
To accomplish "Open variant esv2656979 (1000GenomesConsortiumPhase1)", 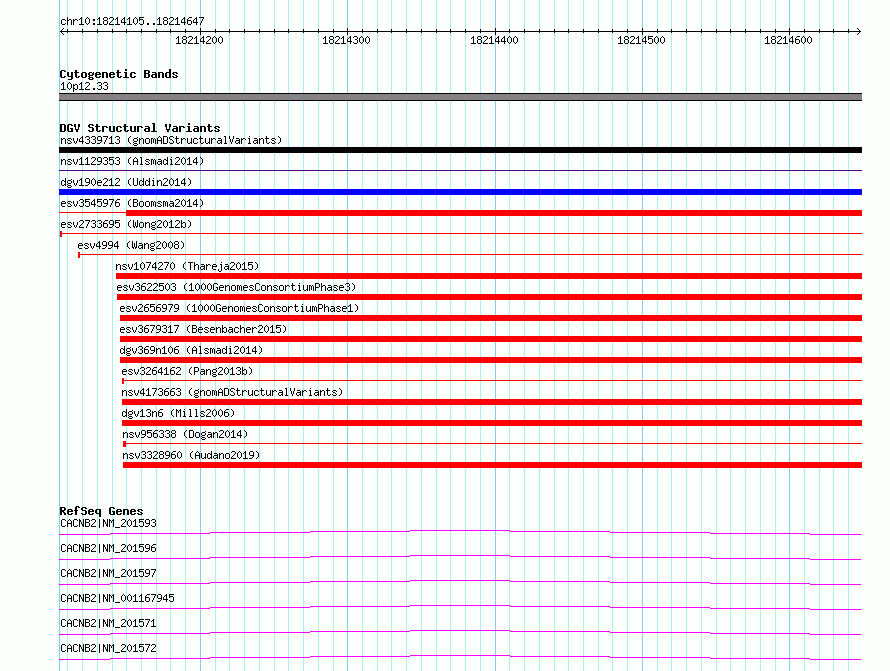I will (239, 308).
